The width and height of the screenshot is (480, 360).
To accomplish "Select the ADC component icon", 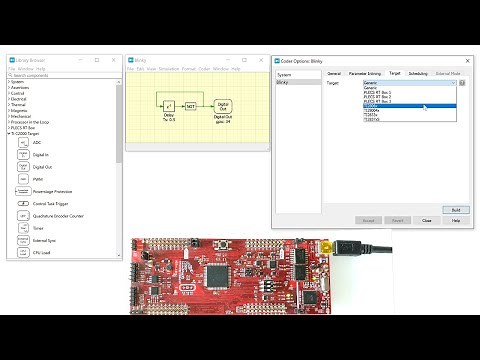I will [x=23, y=143].
